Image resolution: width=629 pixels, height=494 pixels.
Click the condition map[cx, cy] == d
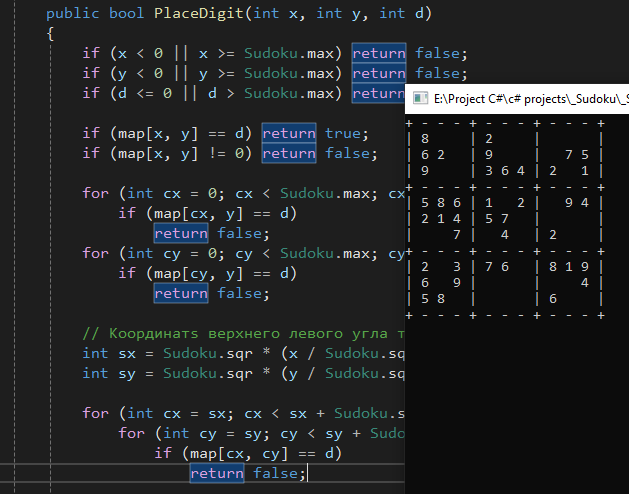click(x=262, y=453)
